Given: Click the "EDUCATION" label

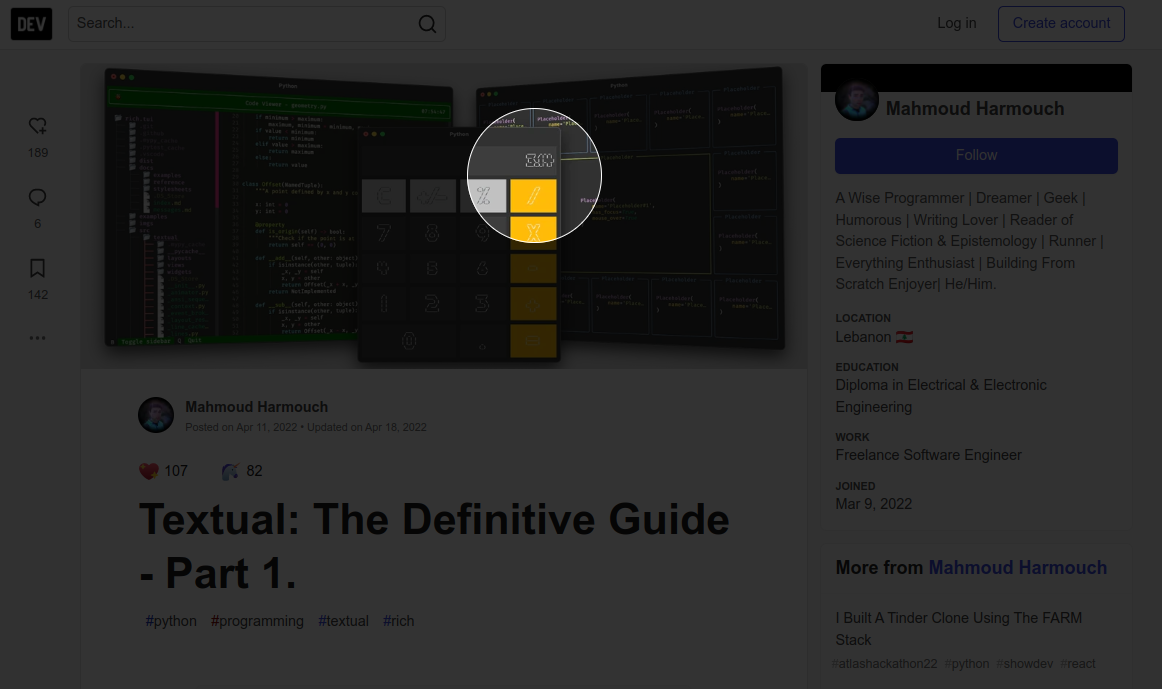Looking at the screenshot, I should click(867, 367).
